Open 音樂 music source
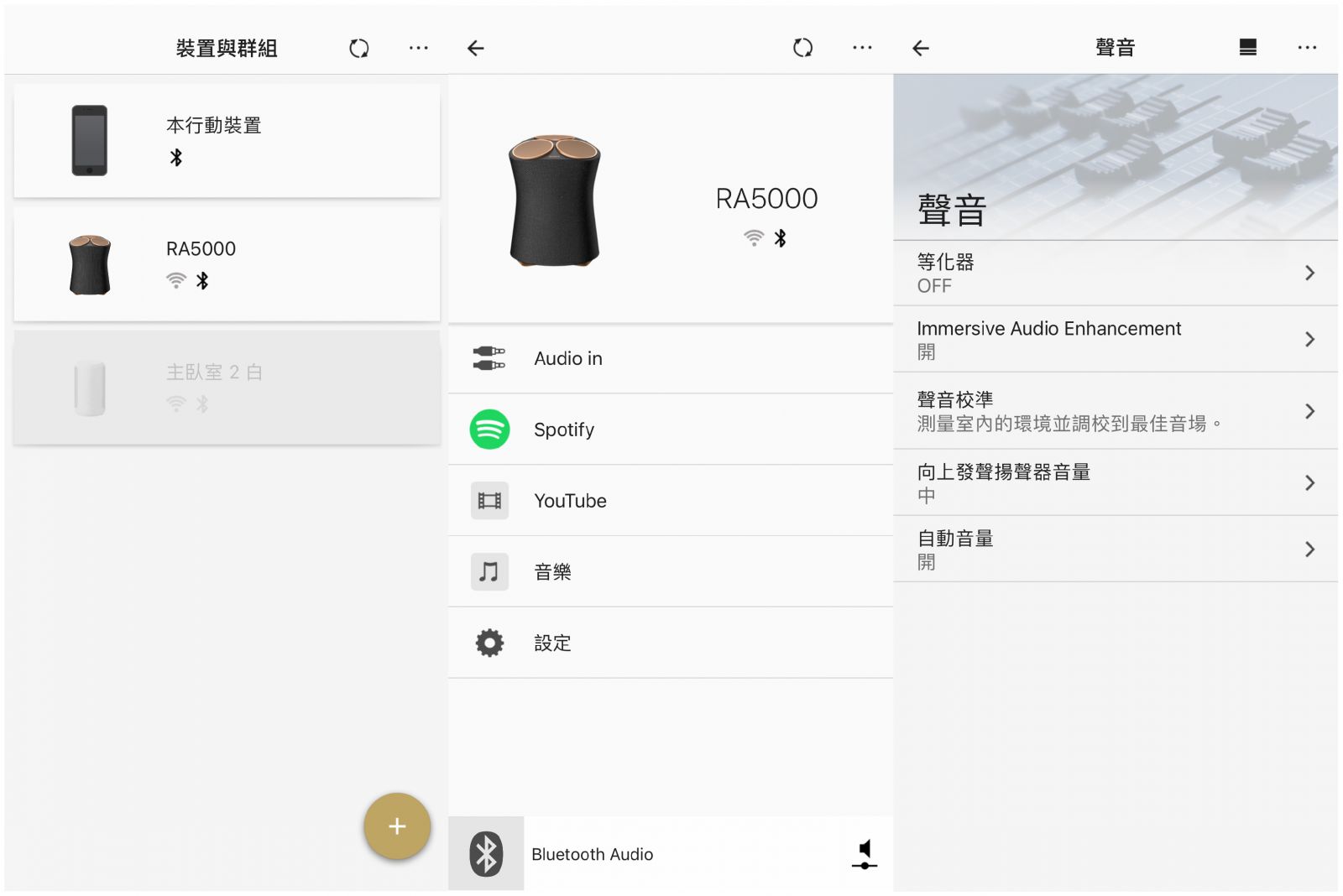Viewport: 1343px width, 896px height. pos(671,572)
